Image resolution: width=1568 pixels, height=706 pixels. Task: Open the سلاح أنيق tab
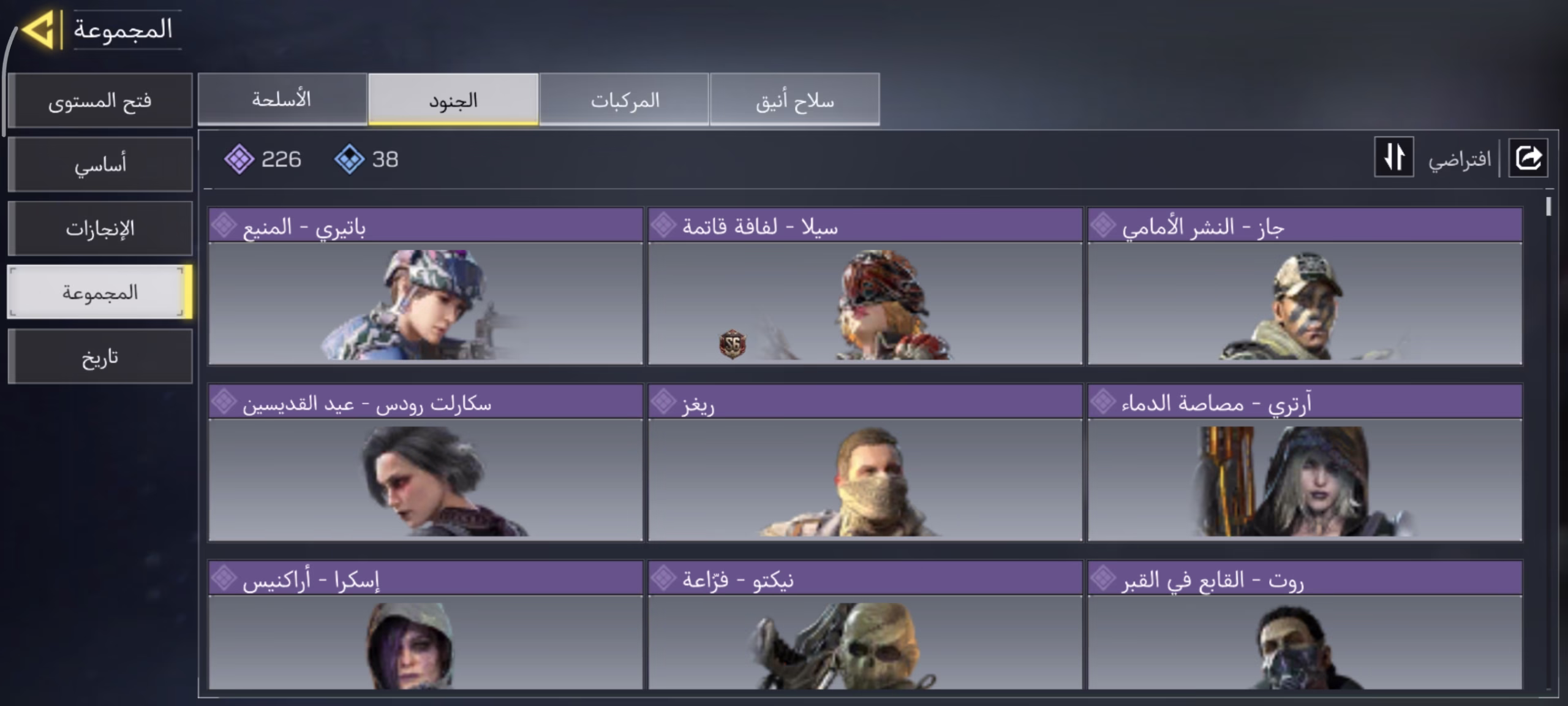[794, 99]
